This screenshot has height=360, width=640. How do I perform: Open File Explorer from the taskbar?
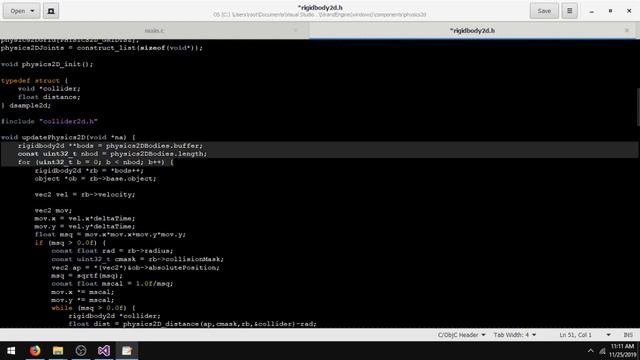58,351
